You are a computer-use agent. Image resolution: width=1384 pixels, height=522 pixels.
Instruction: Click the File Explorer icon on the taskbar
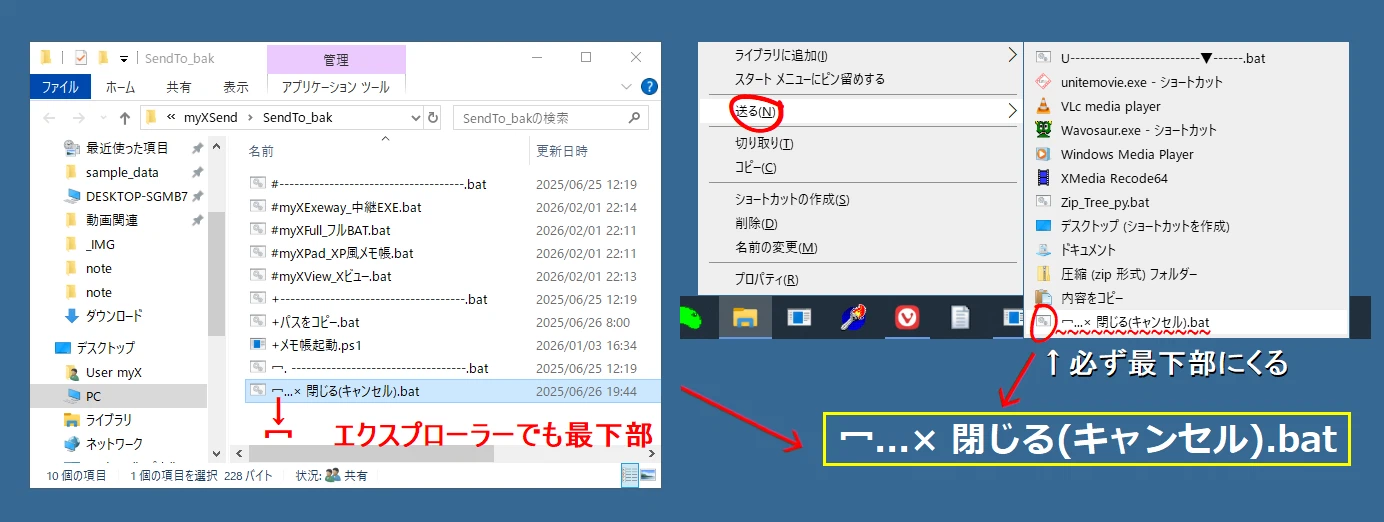[745, 318]
